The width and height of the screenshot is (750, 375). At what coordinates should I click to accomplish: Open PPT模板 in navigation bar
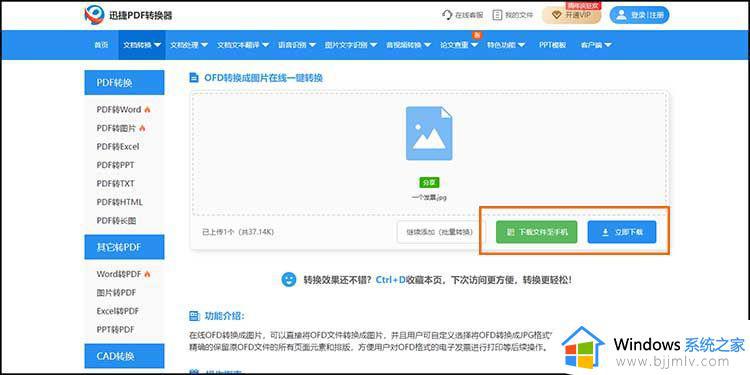point(552,45)
